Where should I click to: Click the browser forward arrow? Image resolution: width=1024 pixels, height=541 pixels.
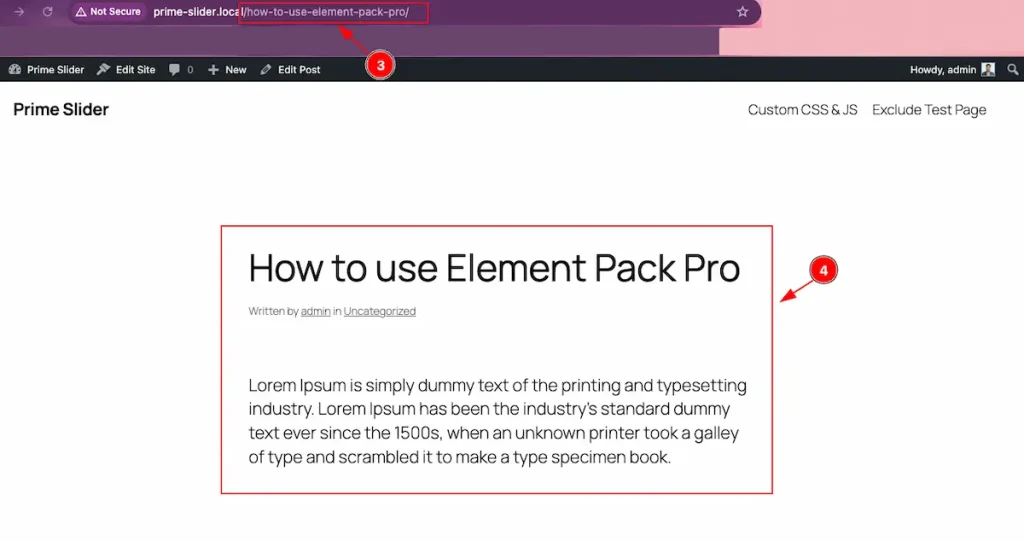click(x=19, y=12)
